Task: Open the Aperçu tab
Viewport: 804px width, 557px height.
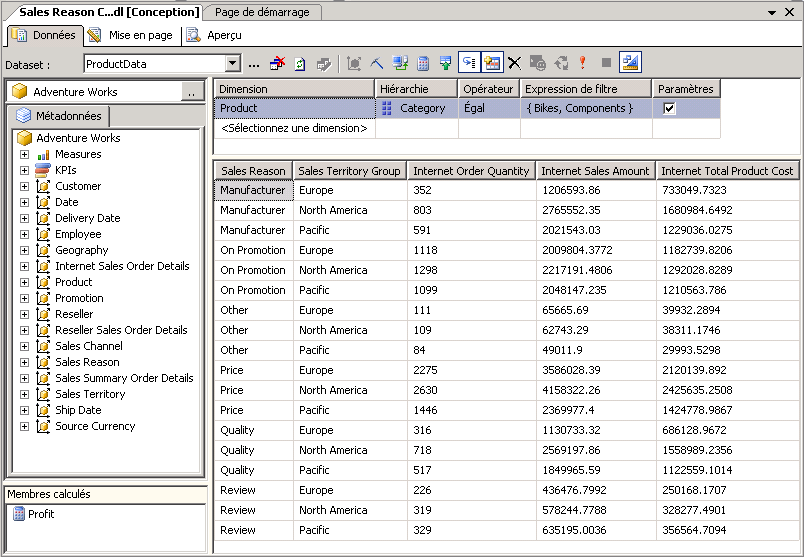Action: [x=214, y=35]
